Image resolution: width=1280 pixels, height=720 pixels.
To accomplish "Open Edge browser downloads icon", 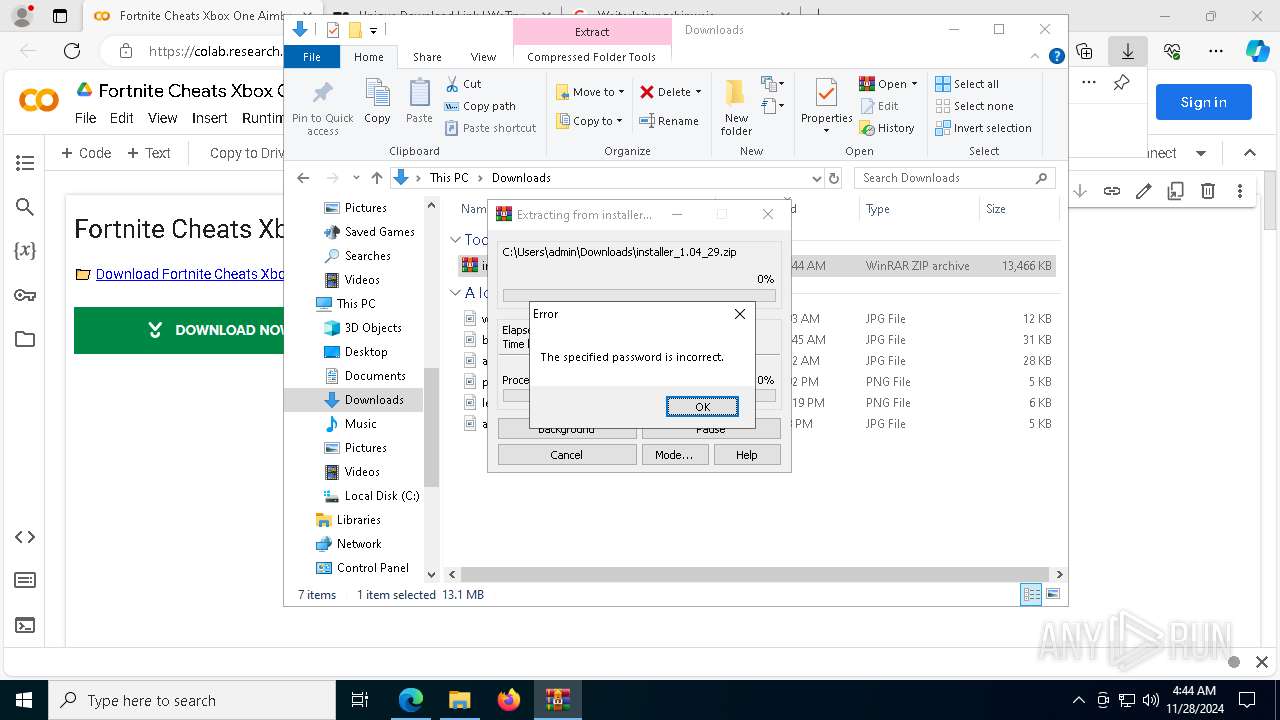I will click(x=1128, y=51).
